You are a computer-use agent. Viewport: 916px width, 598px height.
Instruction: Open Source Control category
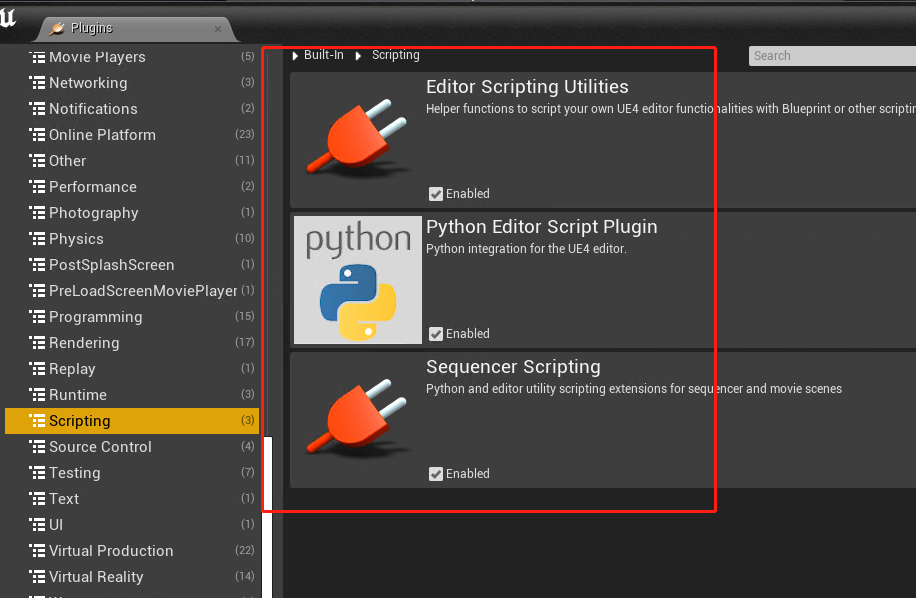click(x=132, y=447)
